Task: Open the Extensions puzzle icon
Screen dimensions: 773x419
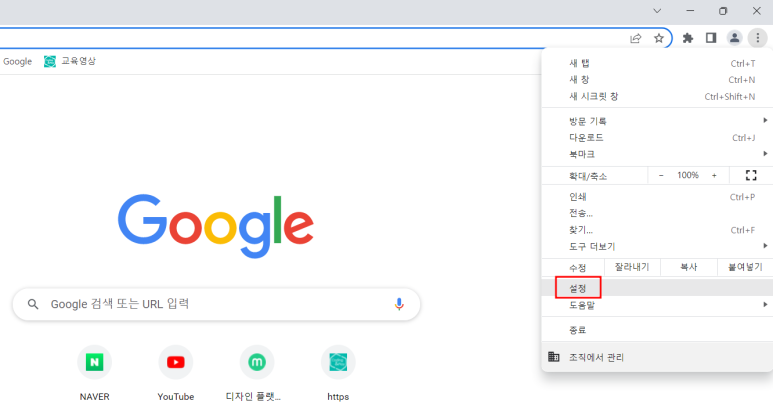Action: [688, 38]
